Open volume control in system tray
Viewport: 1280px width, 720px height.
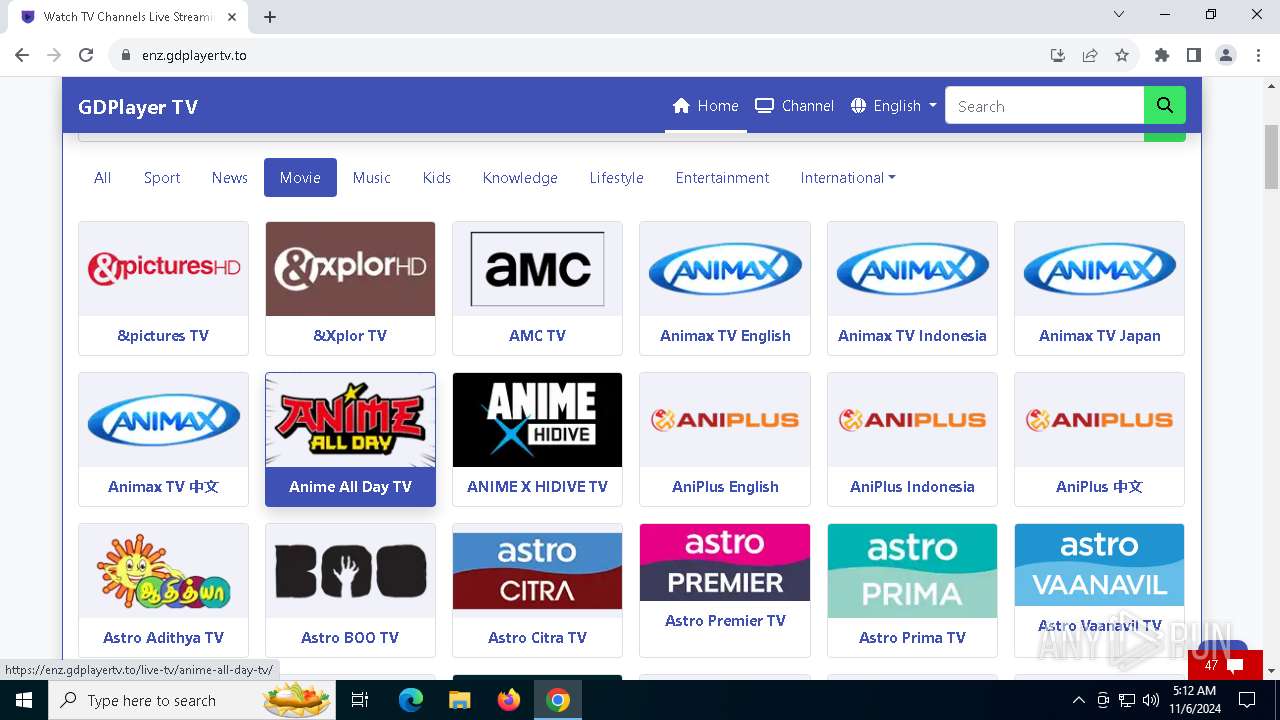coord(1151,700)
